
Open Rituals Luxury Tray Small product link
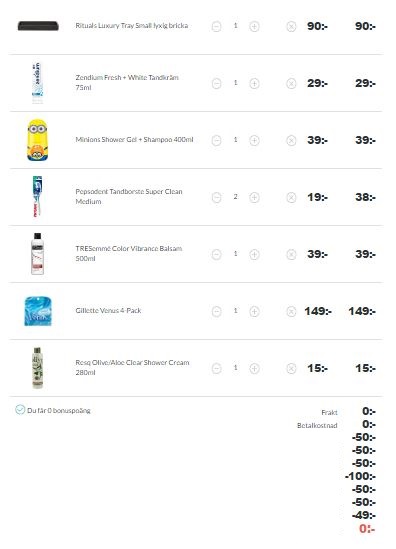click(x=132, y=26)
